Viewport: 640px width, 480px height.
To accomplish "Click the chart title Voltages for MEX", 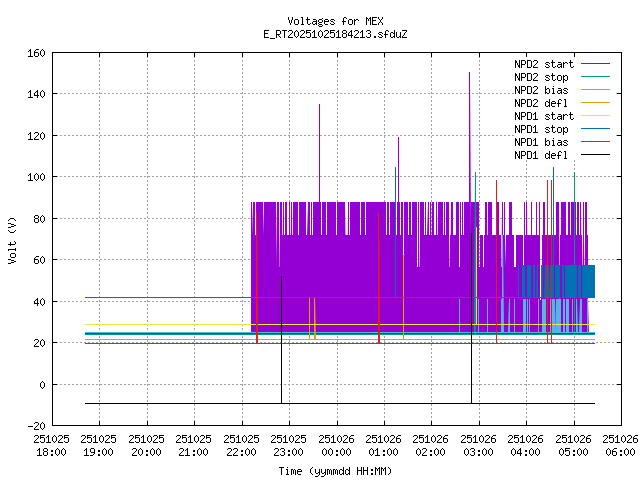I will tap(335, 21).
